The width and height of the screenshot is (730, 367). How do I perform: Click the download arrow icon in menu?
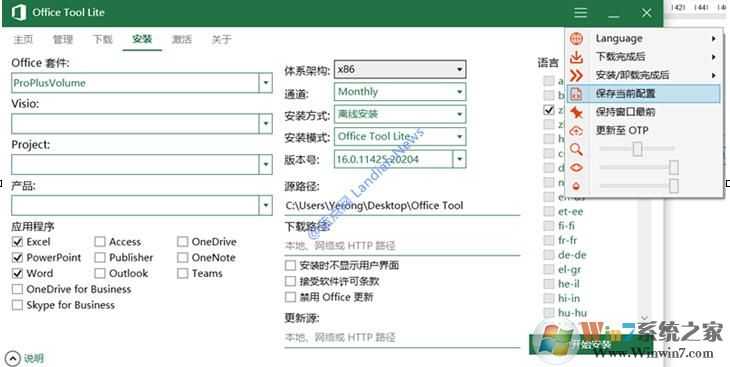pos(576,57)
